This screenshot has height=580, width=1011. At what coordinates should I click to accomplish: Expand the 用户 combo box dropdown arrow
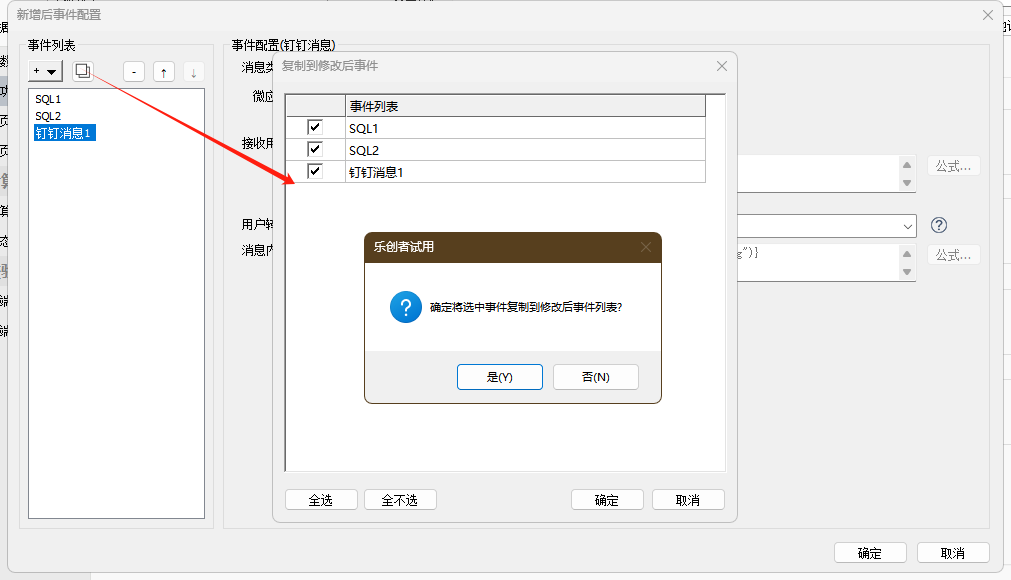tap(906, 226)
